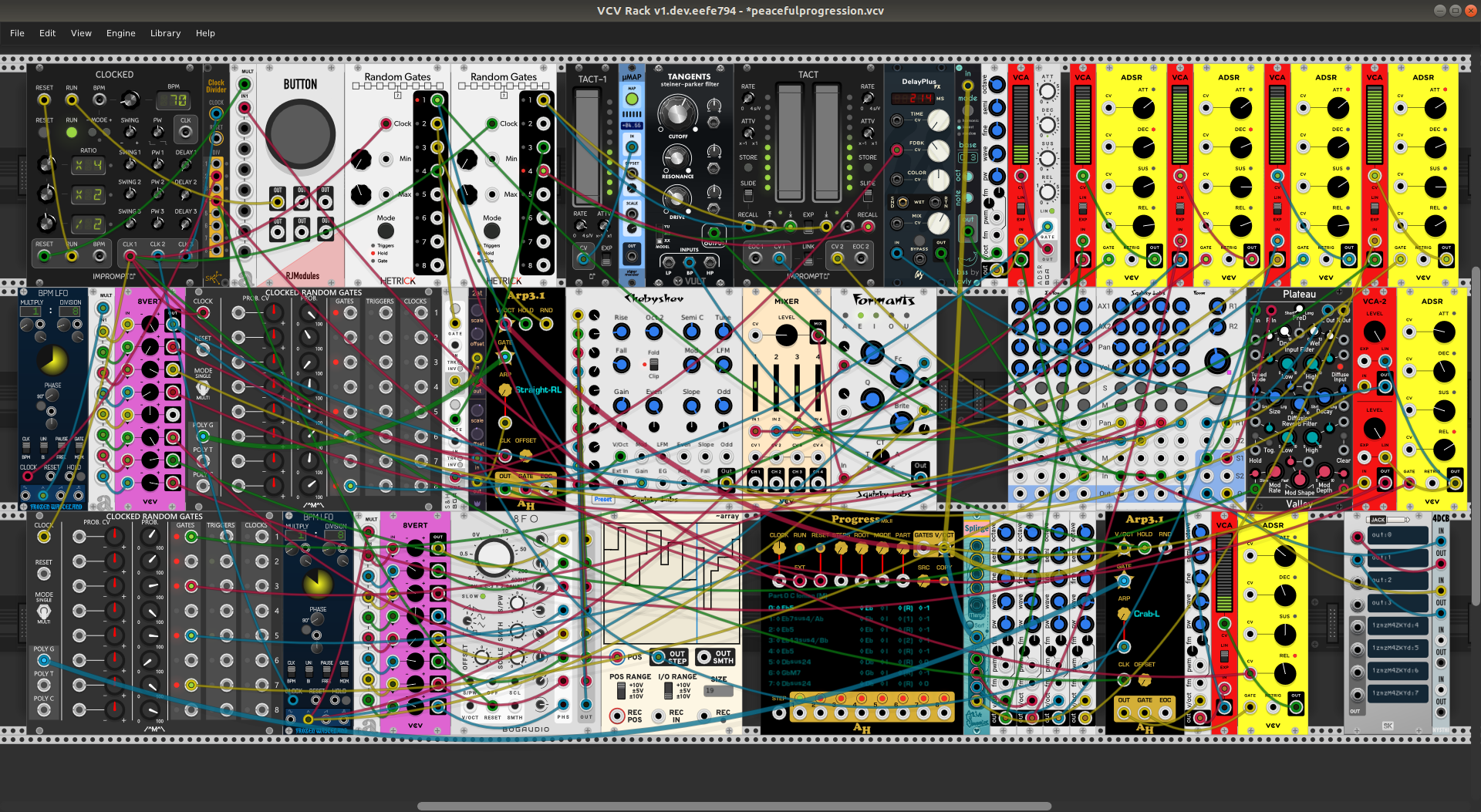The width and height of the screenshot is (1481, 812).
Task: Toggle the EXP switch on TACT-1
Action: tap(606, 260)
